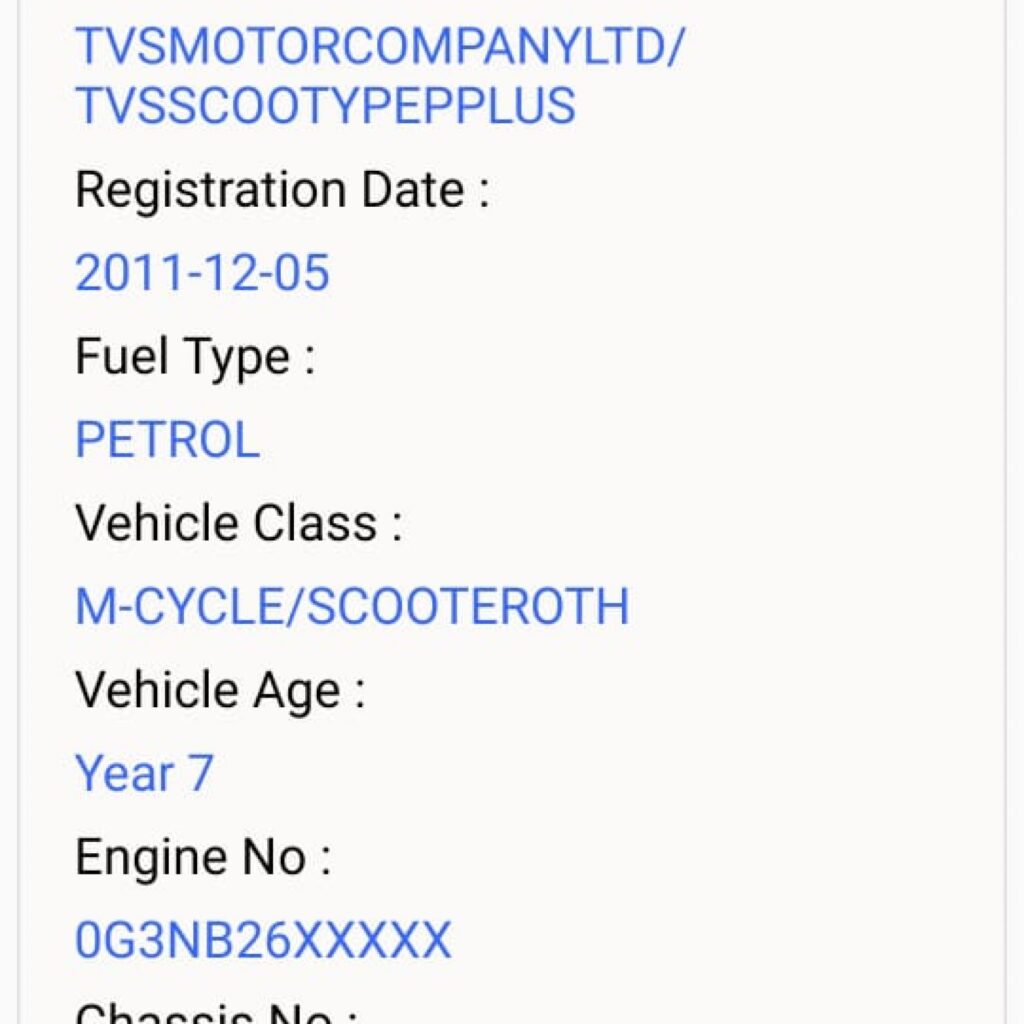Tap the TVSSCOOTYPEPPLUS model text
The image size is (1024, 1024).
pos(325,105)
